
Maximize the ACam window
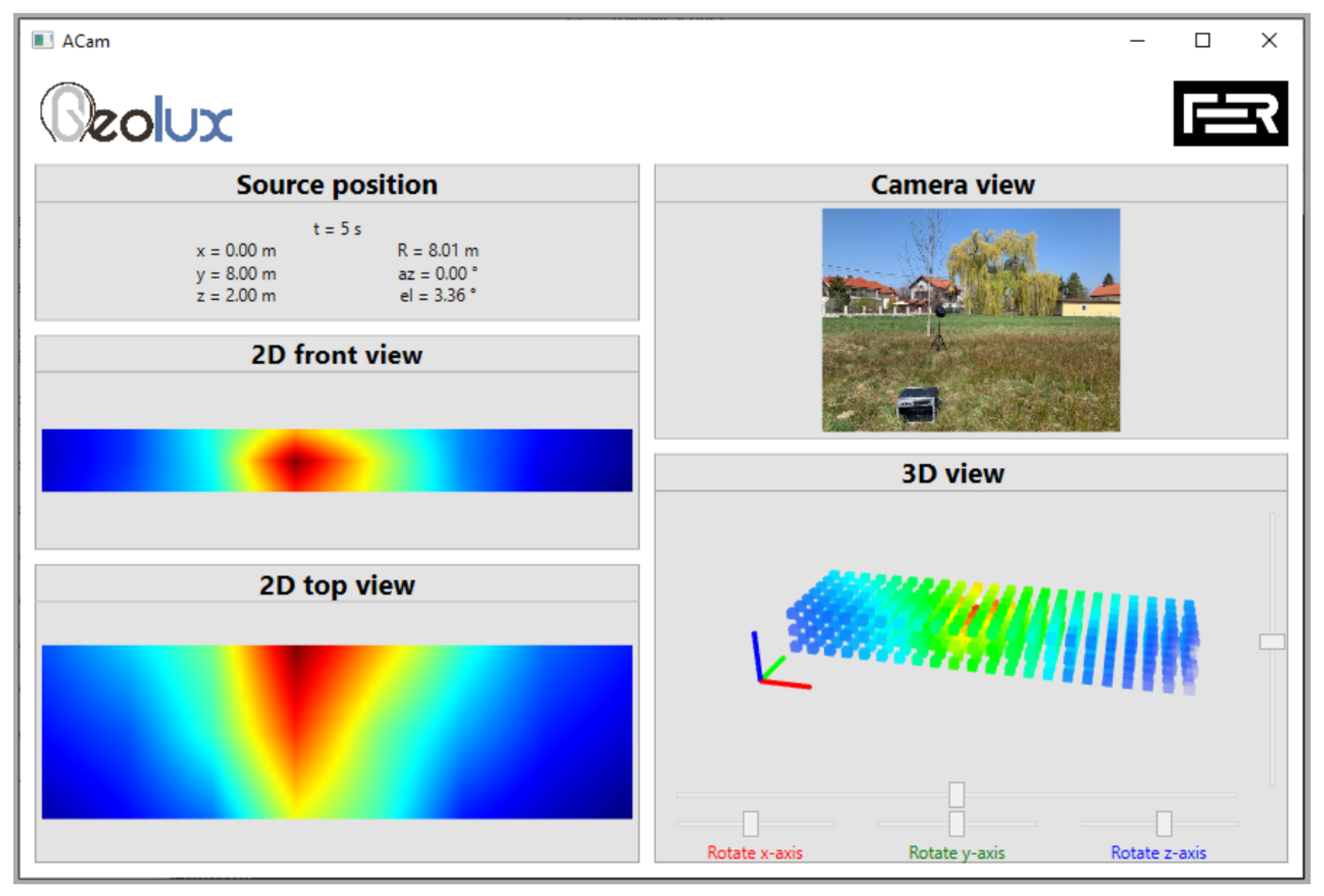tap(1202, 41)
